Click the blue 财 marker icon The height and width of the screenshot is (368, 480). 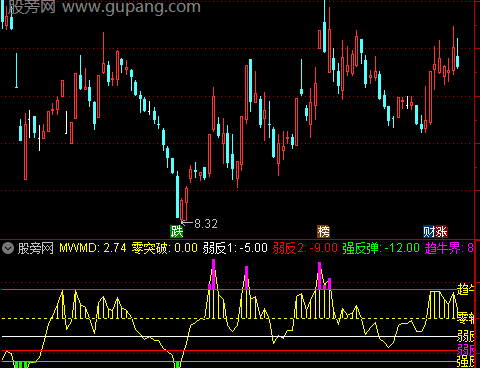click(x=429, y=231)
